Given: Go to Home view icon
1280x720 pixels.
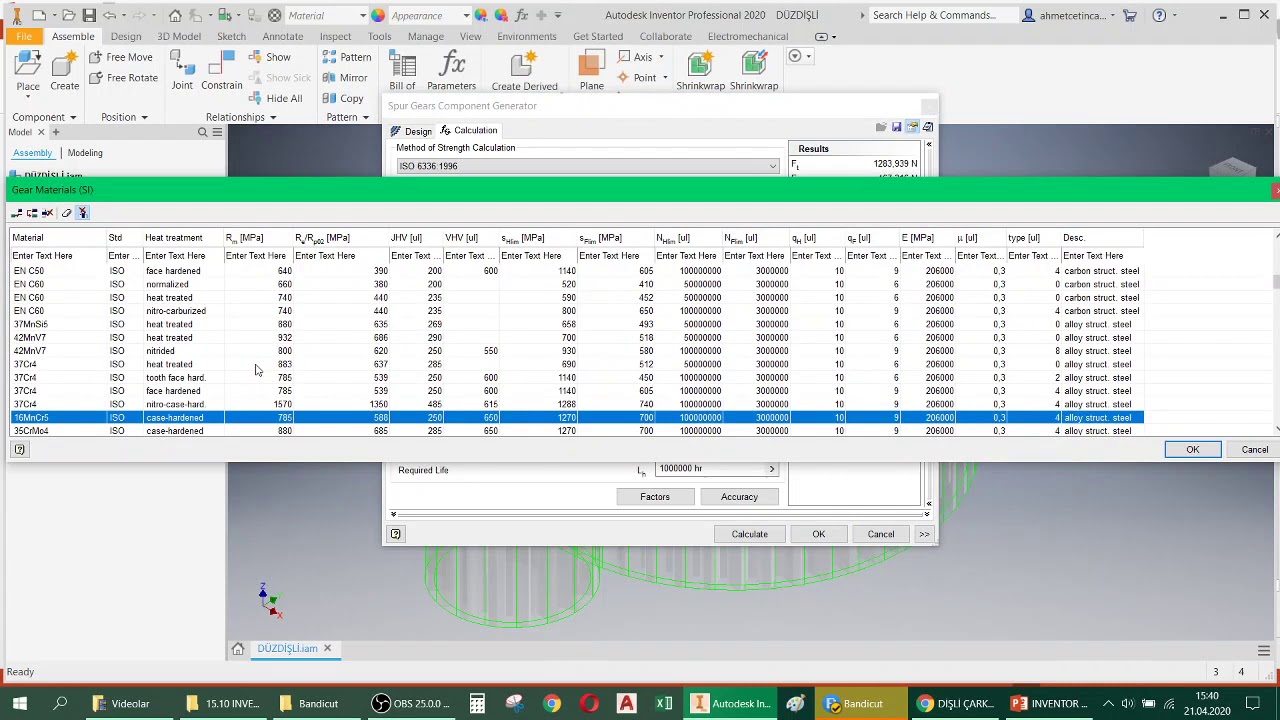Looking at the screenshot, I should [175, 15].
